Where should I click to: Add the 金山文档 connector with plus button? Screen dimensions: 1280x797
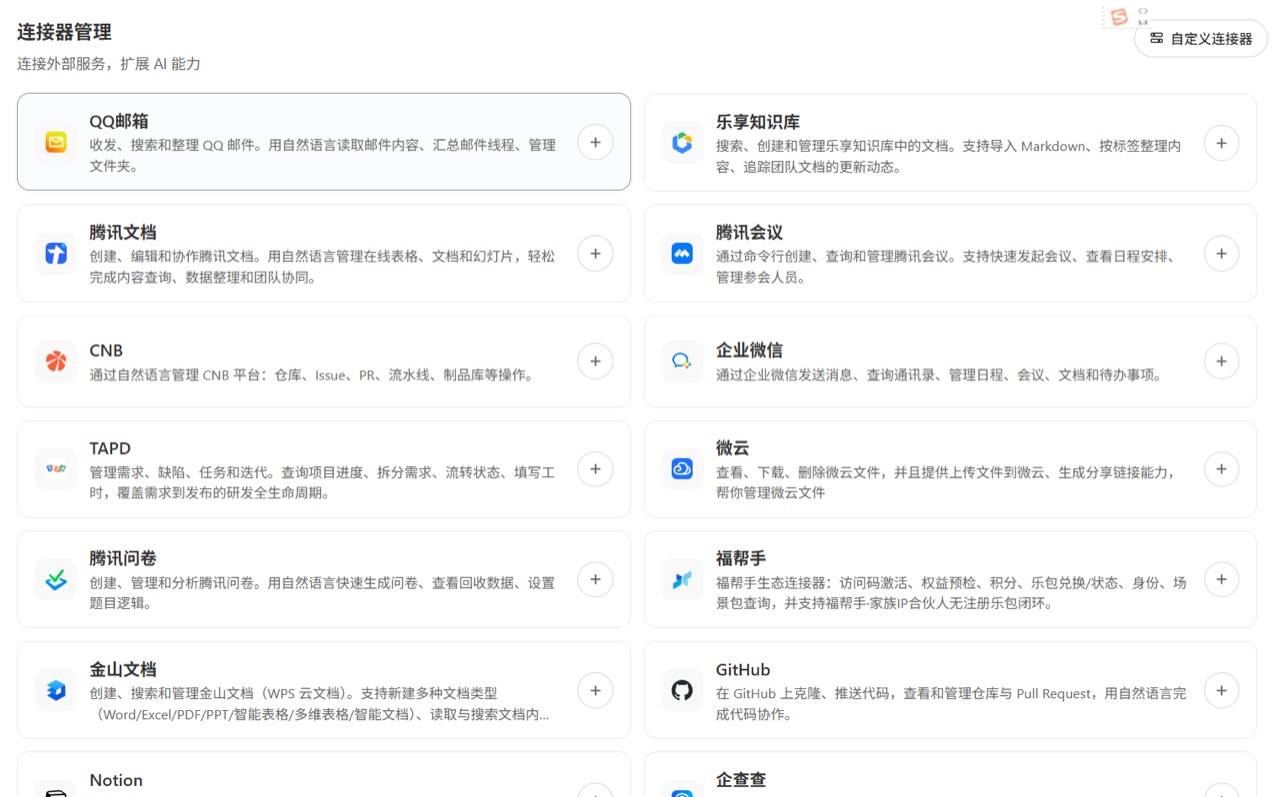(595, 690)
